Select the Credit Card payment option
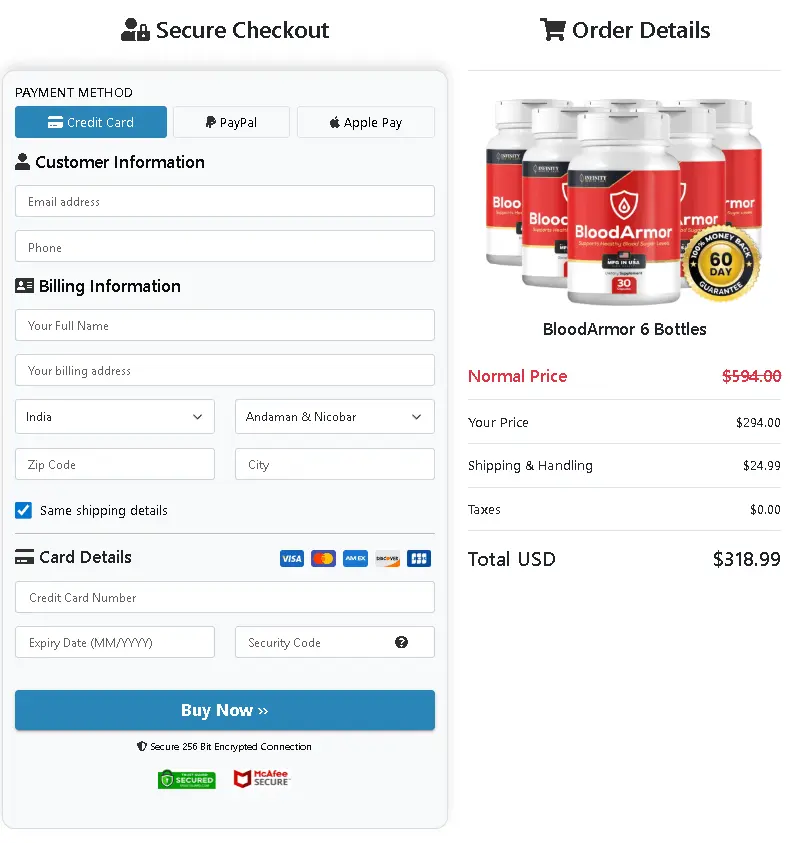 coord(90,122)
